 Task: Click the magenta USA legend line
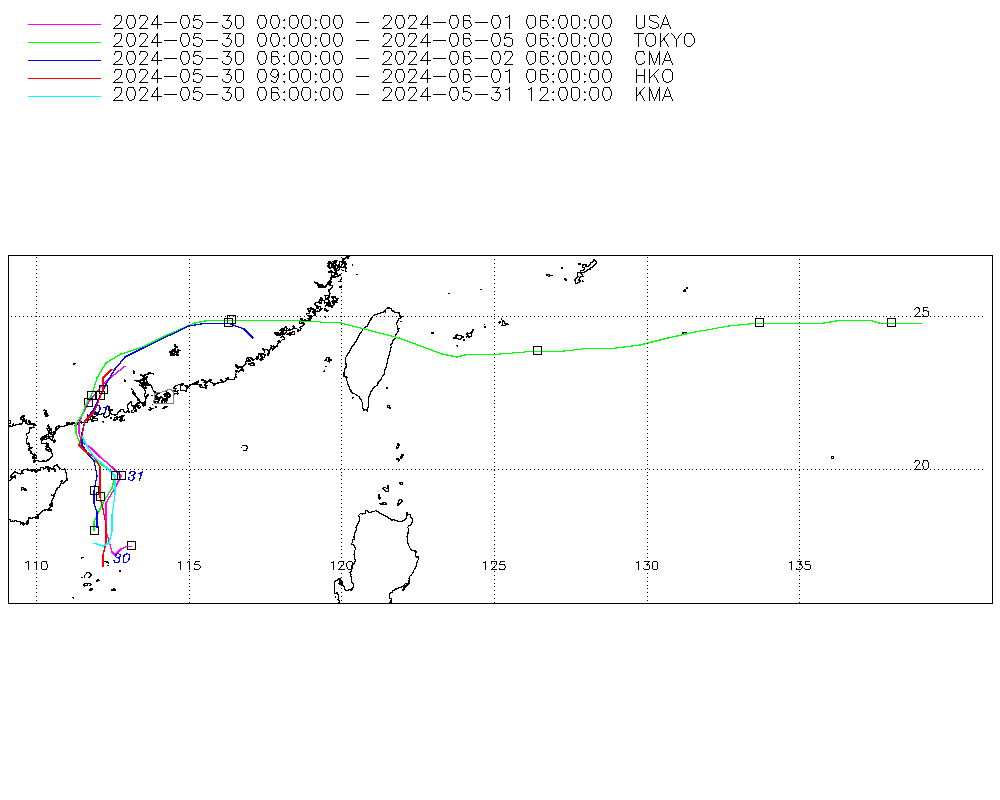(65, 23)
